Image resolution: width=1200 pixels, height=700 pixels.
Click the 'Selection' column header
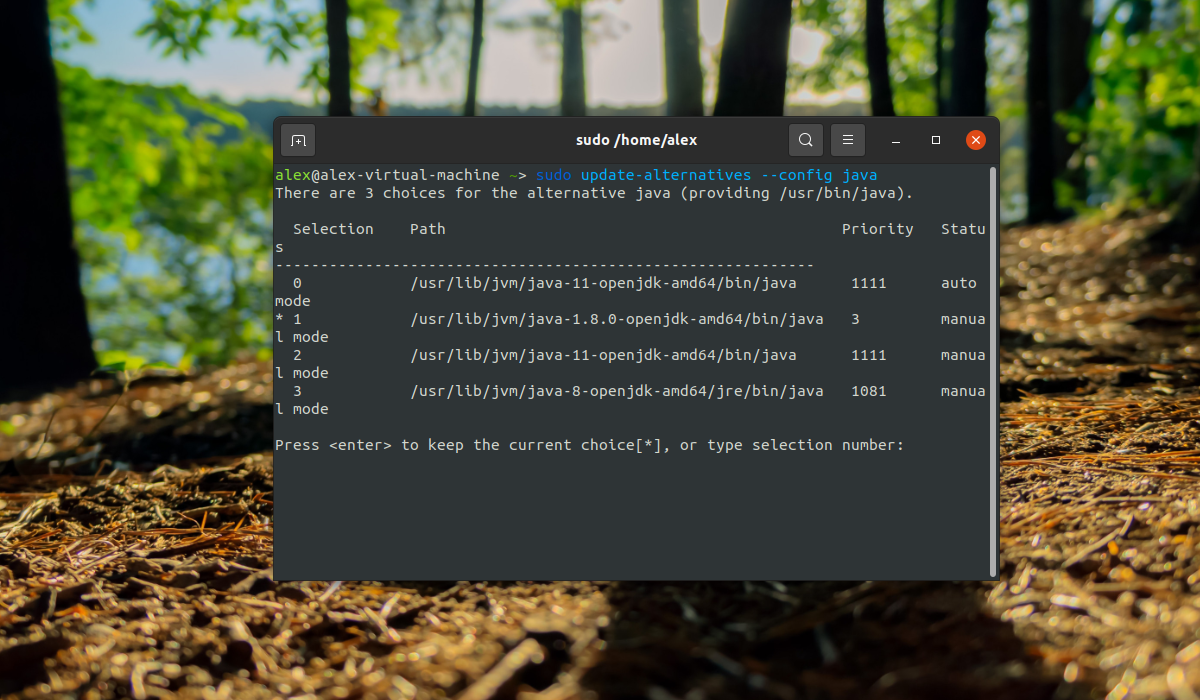[x=333, y=229]
